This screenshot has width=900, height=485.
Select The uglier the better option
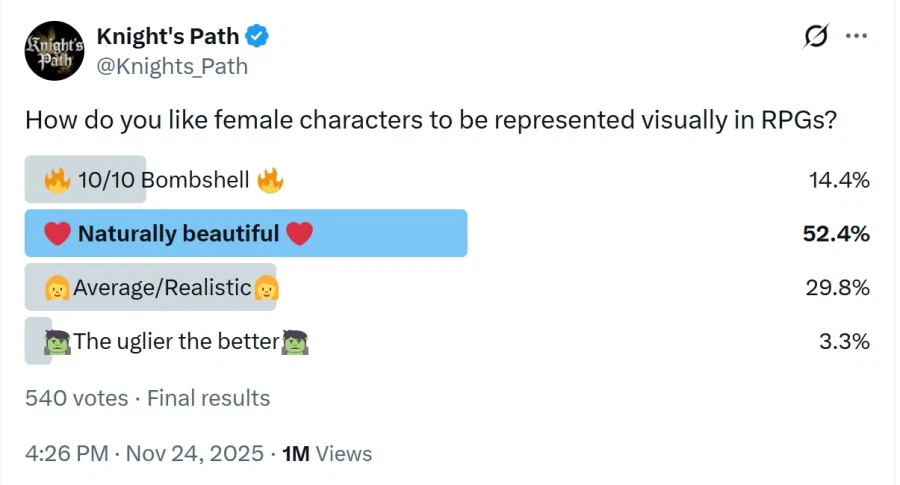pos(176,341)
